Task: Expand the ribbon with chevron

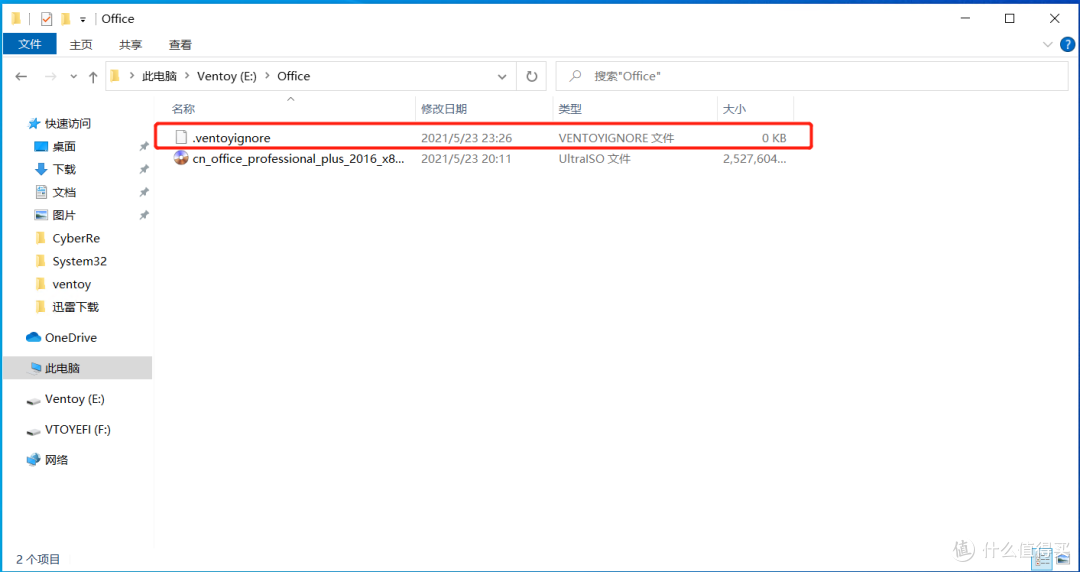Action: 1047,45
